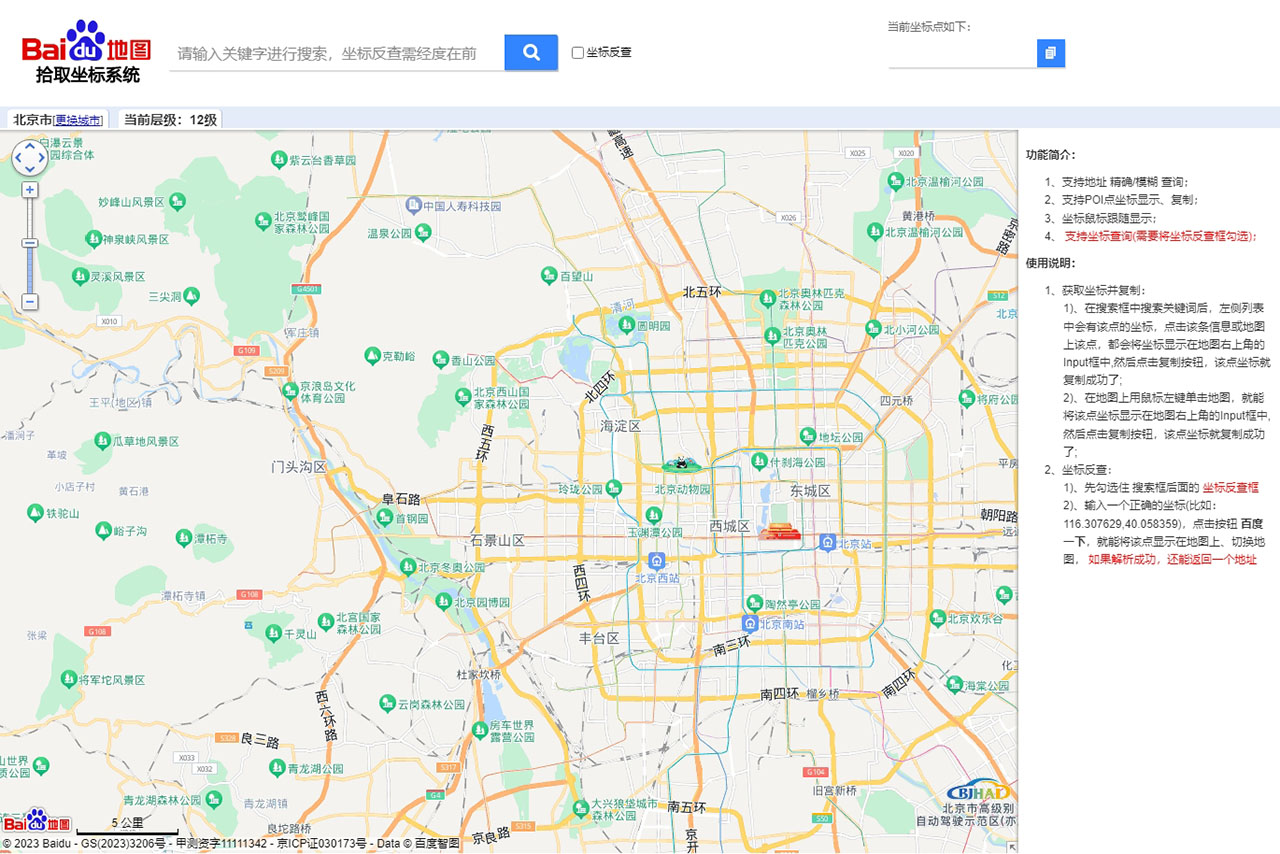Click the blue copy-coordinates icon

tap(1049, 54)
